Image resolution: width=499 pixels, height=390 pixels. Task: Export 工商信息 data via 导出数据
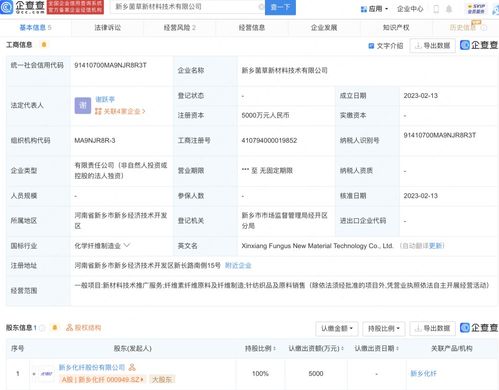432,46
